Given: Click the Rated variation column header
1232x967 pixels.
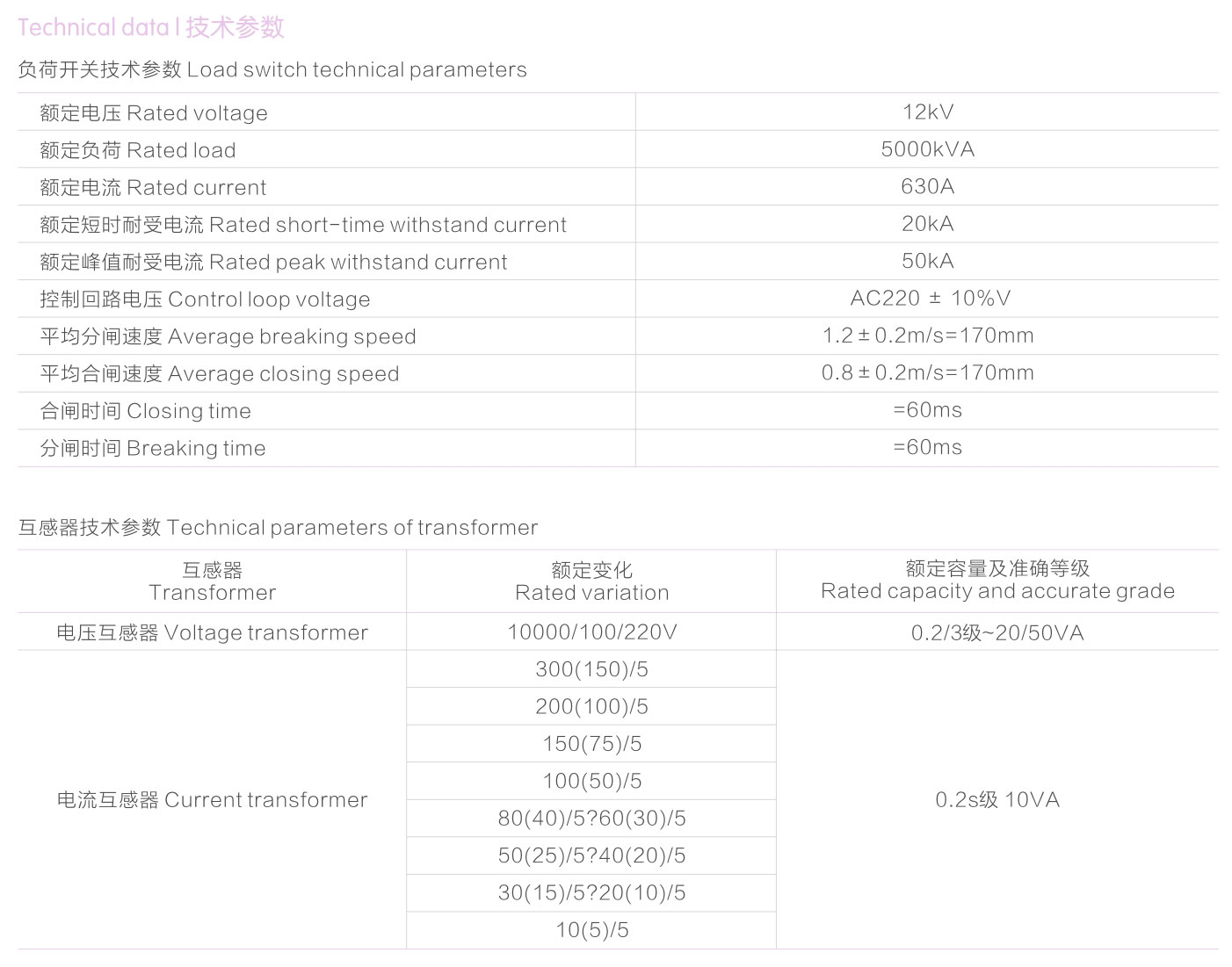Looking at the screenshot, I should (x=591, y=581).
